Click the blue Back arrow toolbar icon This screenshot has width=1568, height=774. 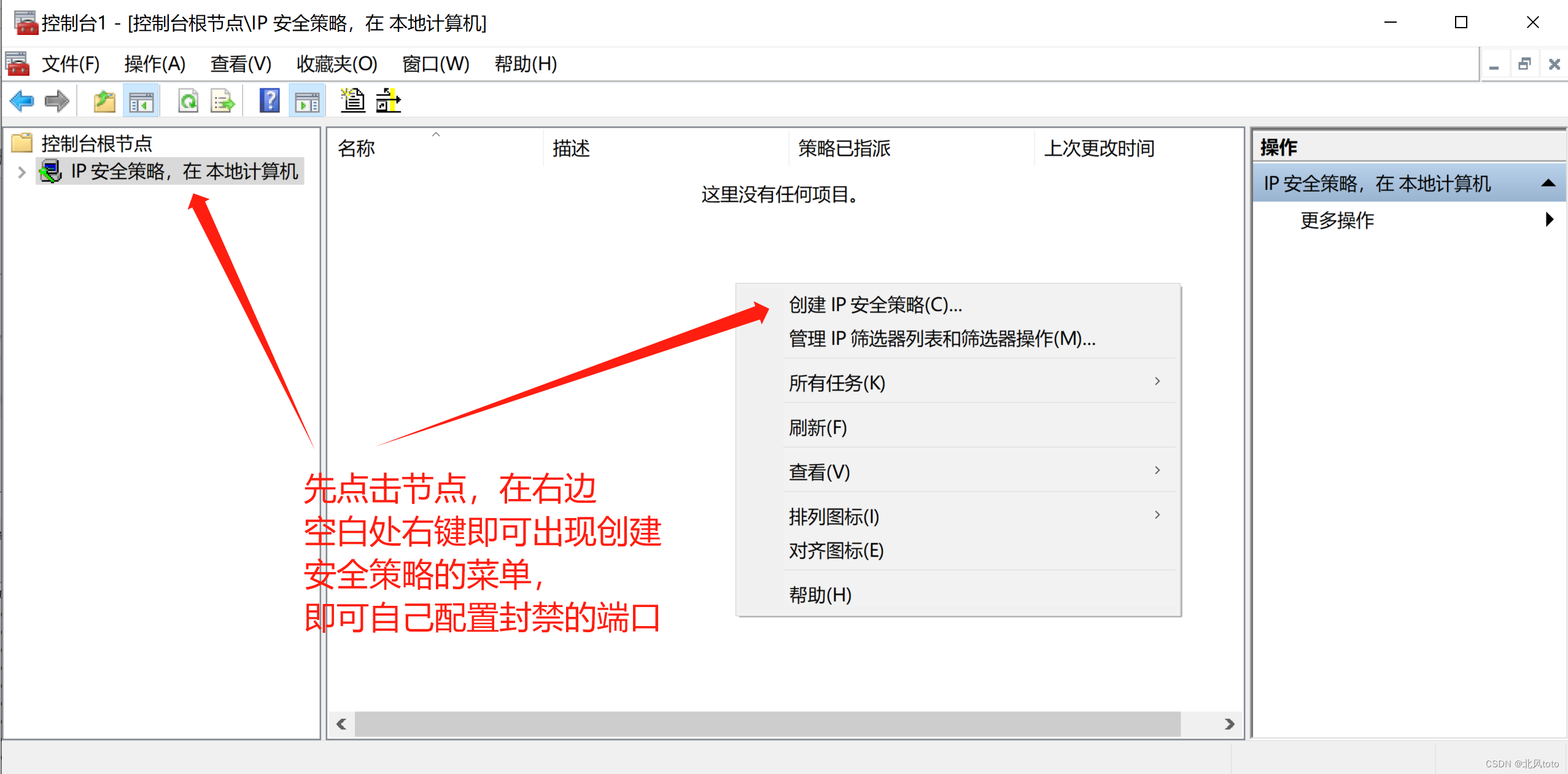point(22,101)
